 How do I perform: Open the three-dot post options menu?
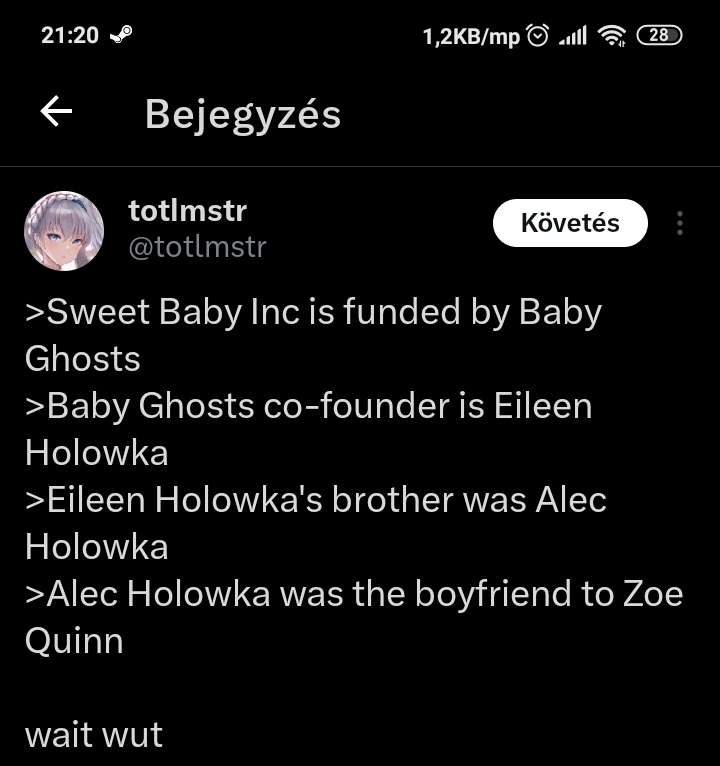680,223
